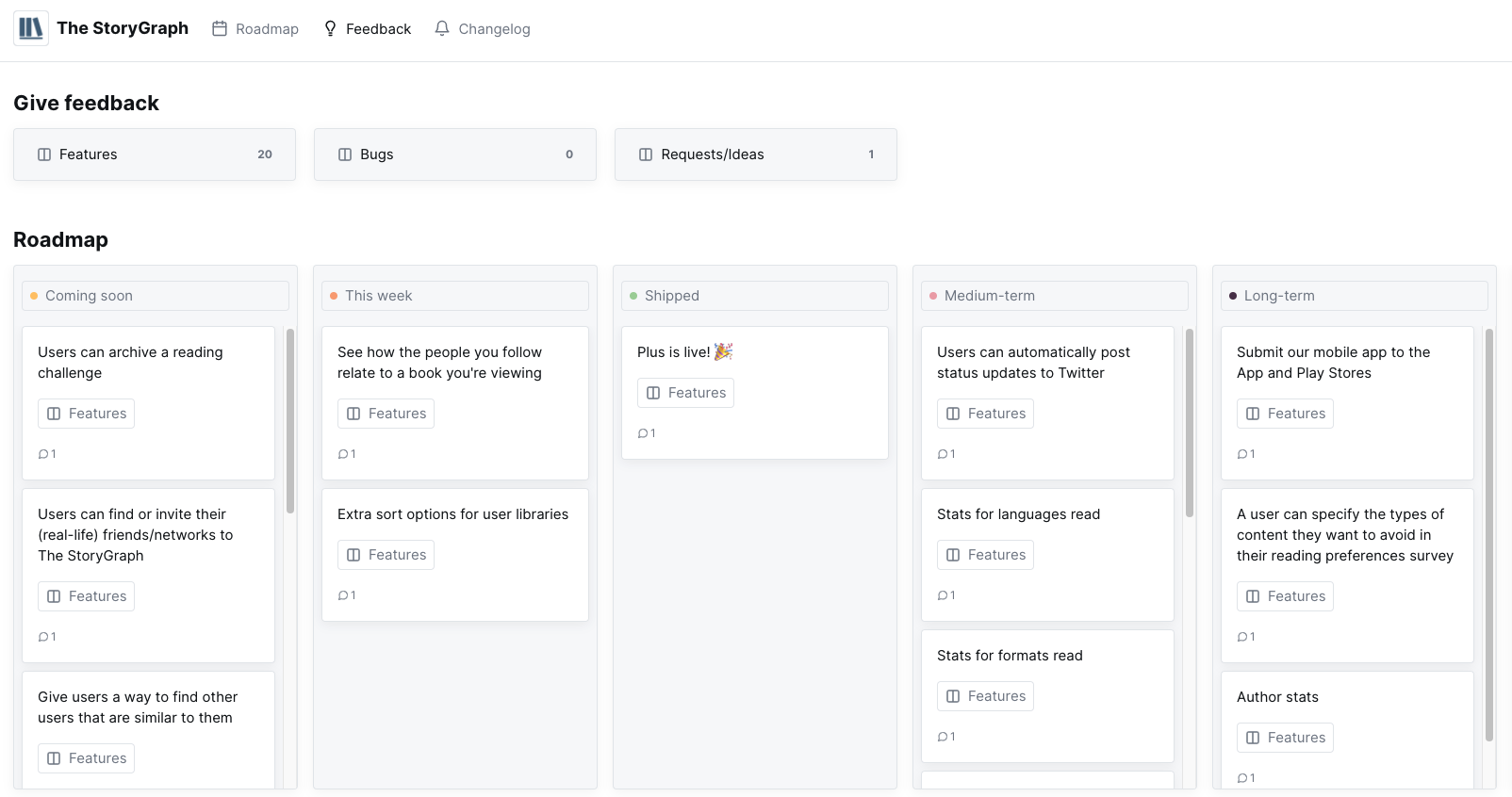The width and height of the screenshot is (1512, 797).
Task: Click Features tag on 'Extra sort options' card
Action: click(386, 555)
